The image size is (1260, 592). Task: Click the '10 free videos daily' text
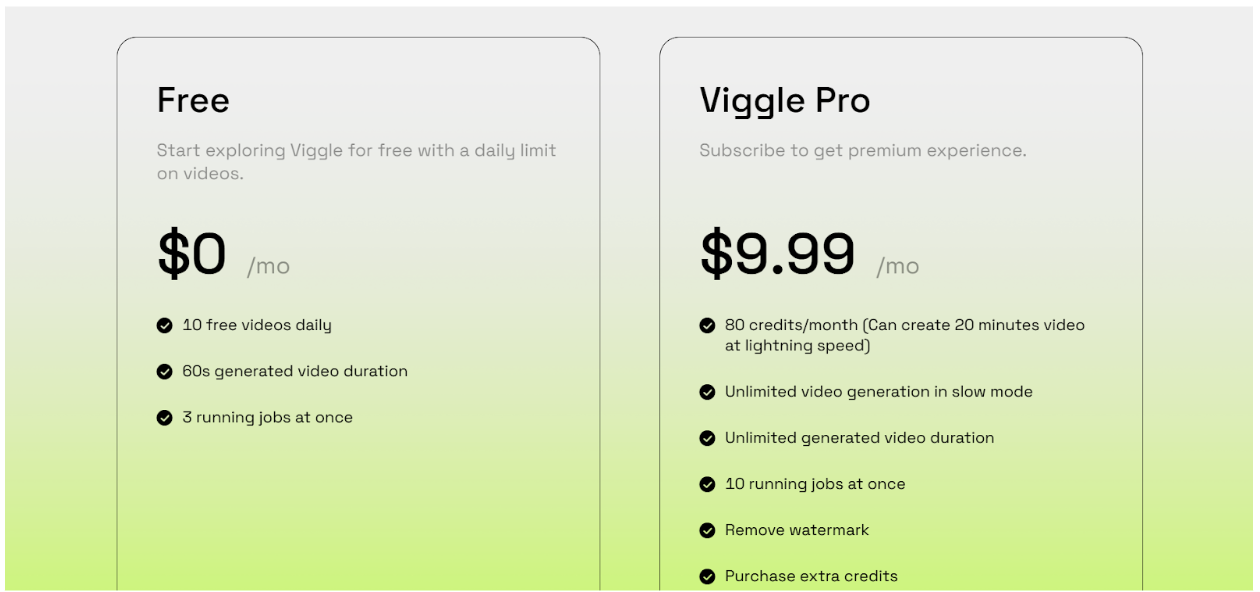(x=257, y=325)
